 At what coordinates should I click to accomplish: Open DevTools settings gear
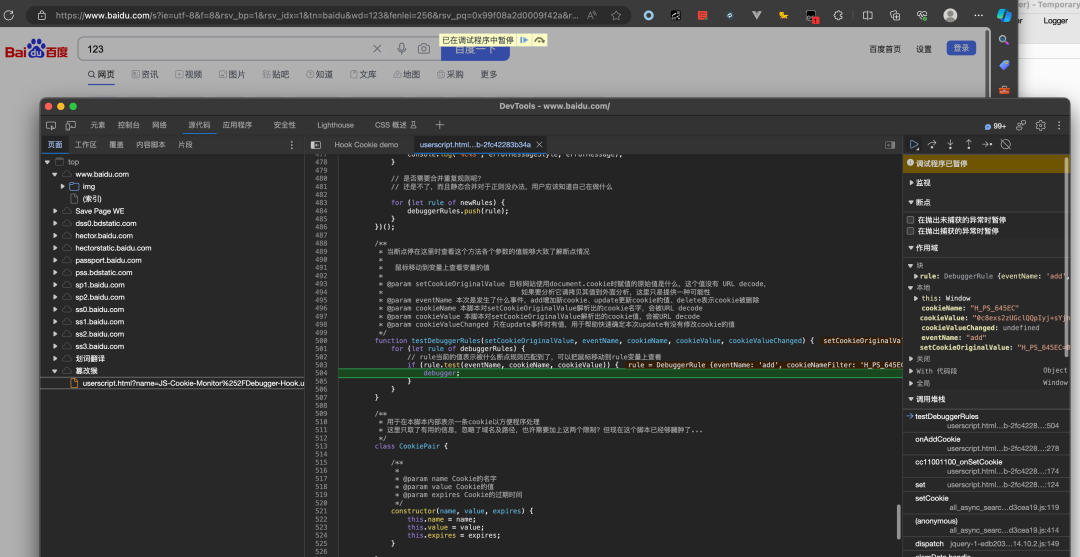[x=1041, y=125]
